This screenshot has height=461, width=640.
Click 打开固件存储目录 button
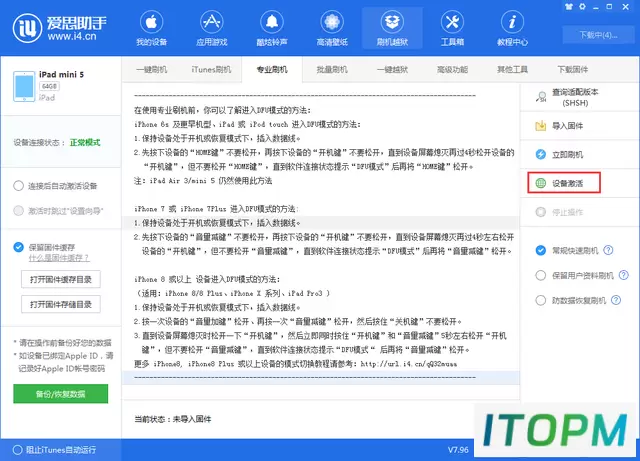[61, 304]
